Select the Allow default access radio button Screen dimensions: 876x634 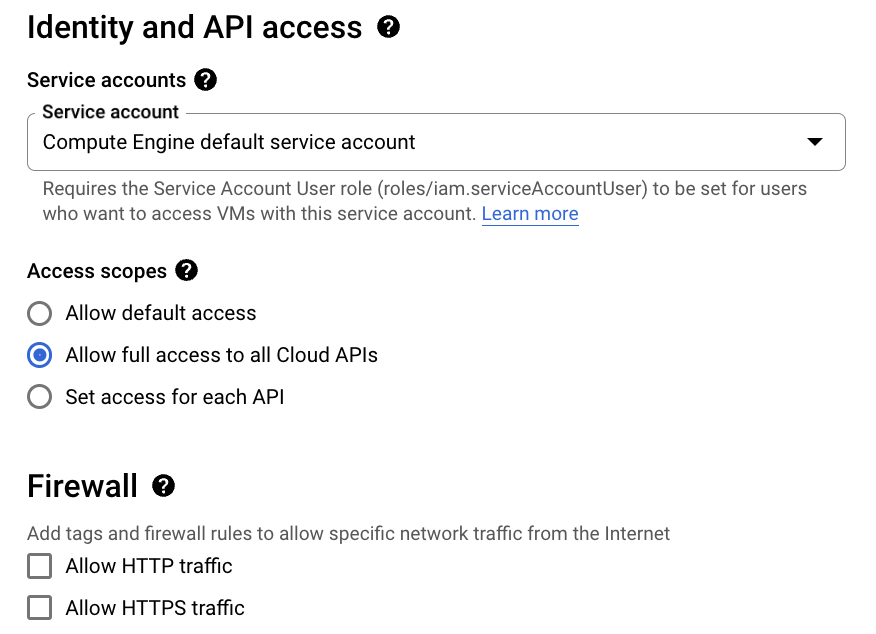coord(40,314)
